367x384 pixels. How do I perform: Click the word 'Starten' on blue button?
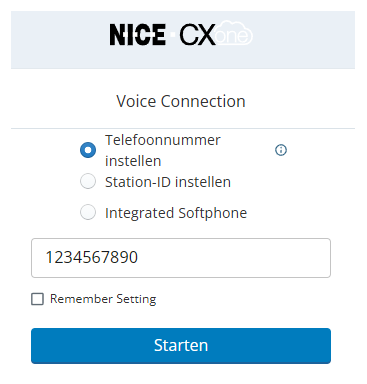[181, 345]
